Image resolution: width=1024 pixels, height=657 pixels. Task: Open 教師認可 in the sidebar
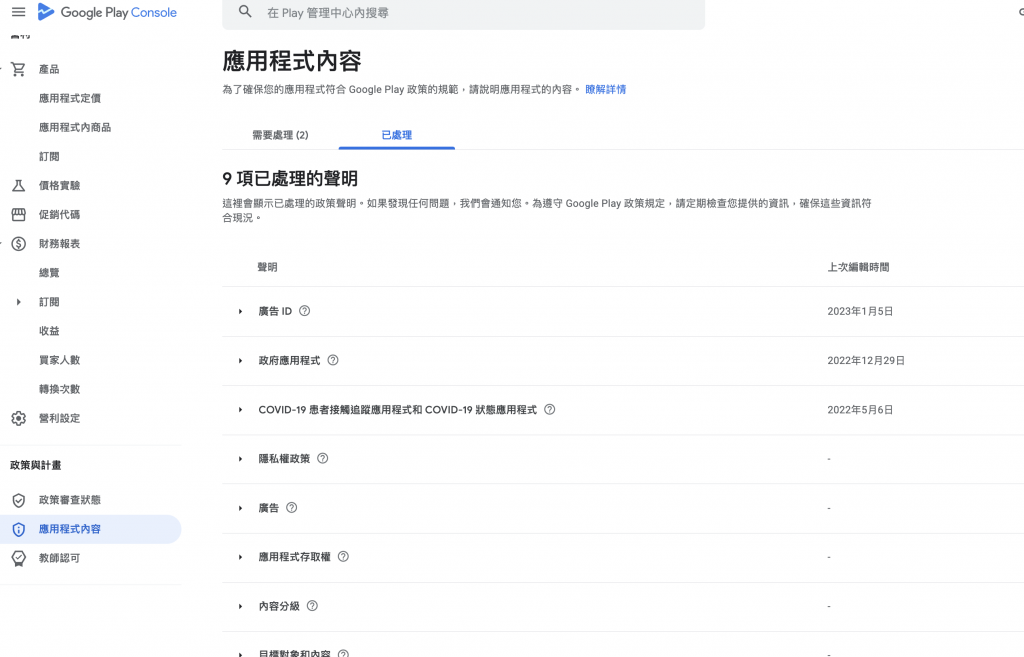coord(59,558)
